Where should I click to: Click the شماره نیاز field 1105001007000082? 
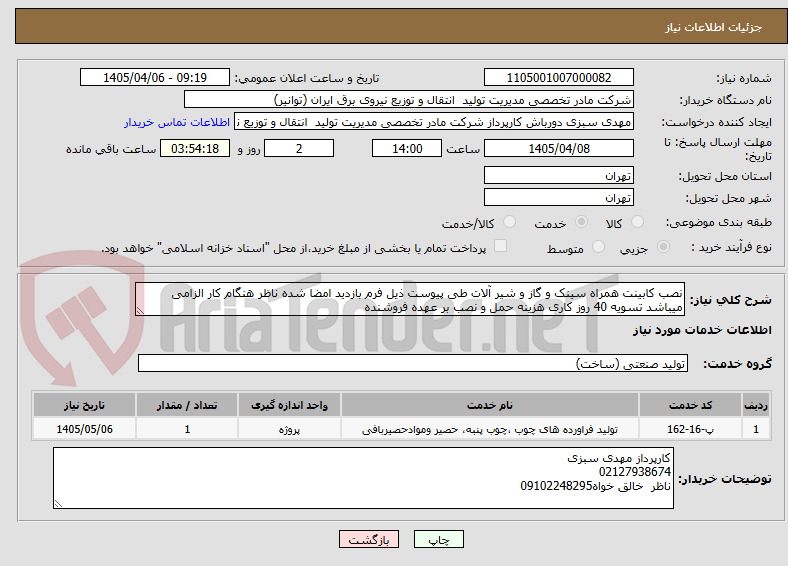coord(559,77)
